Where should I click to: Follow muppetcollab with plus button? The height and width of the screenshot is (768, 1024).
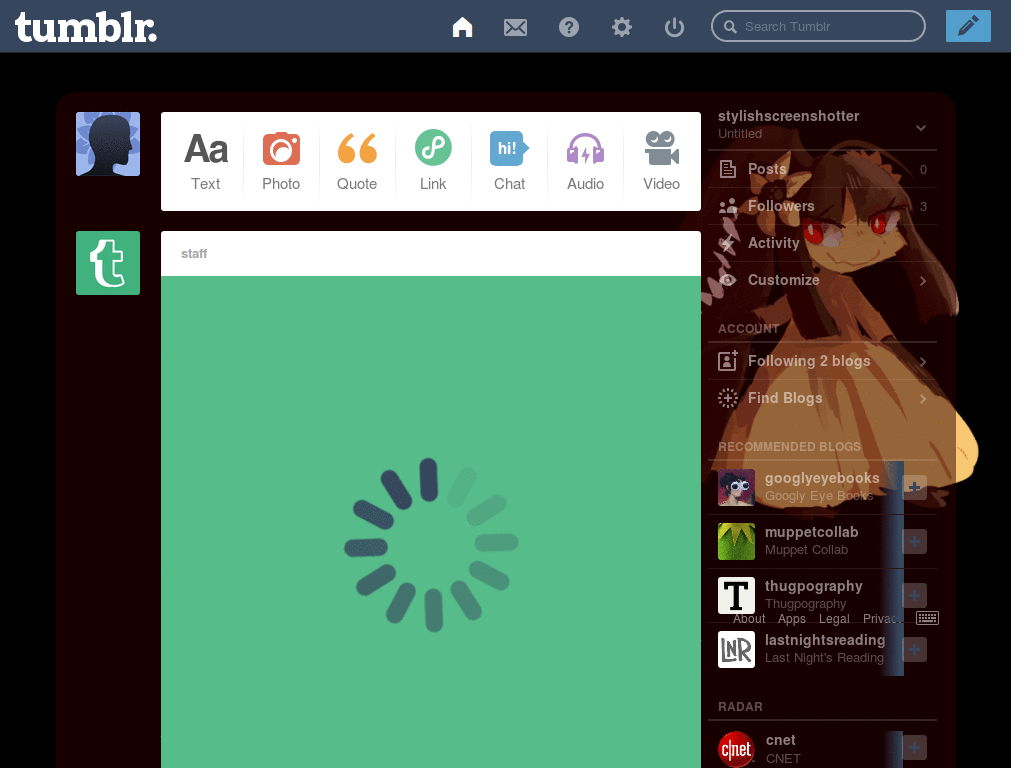[914, 541]
